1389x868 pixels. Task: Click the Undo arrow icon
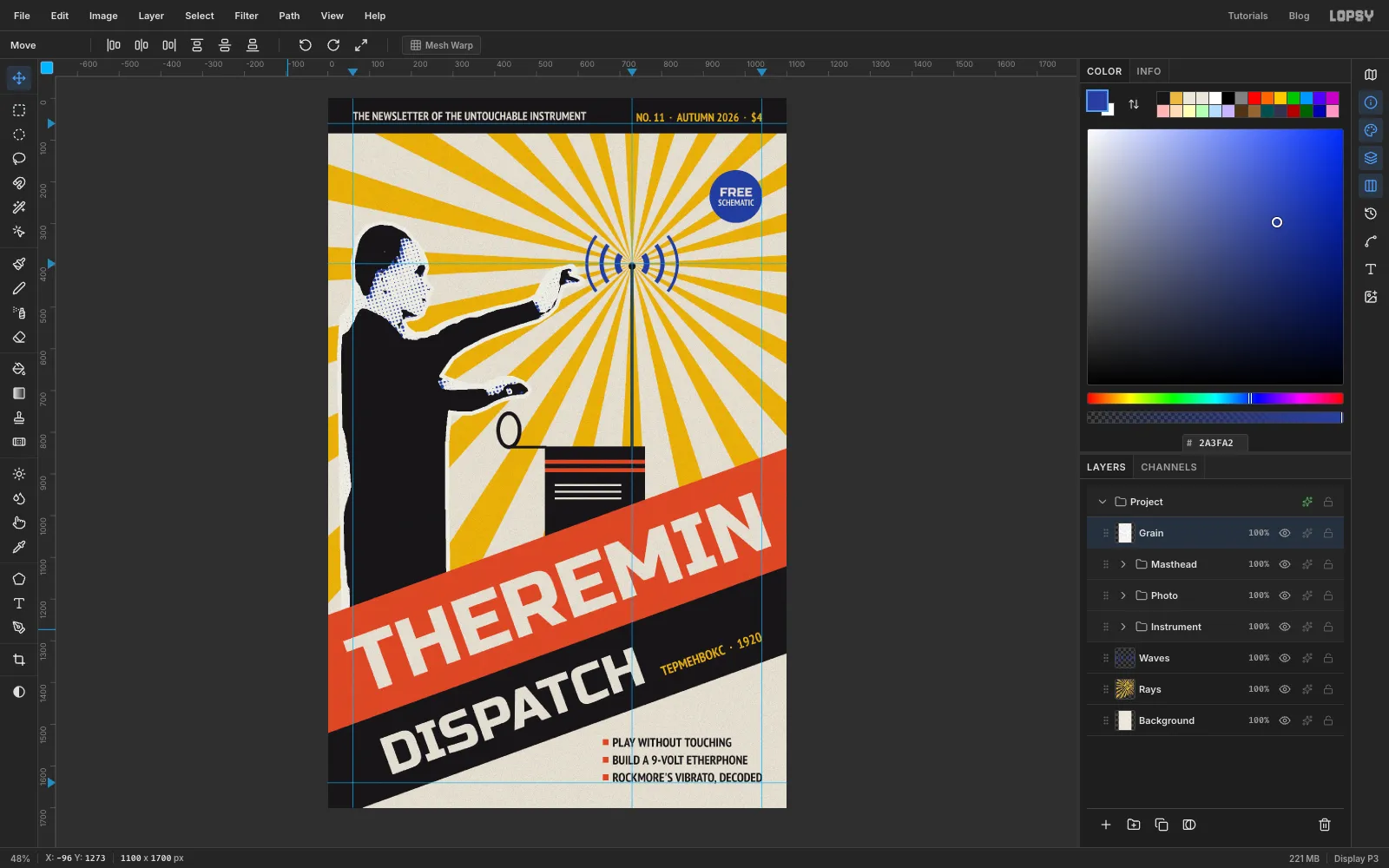[x=306, y=45]
